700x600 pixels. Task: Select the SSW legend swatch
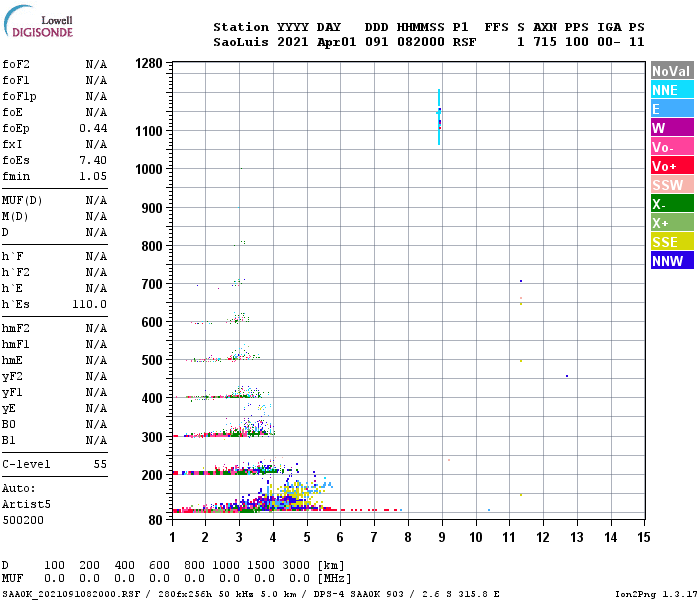[672, 185]
